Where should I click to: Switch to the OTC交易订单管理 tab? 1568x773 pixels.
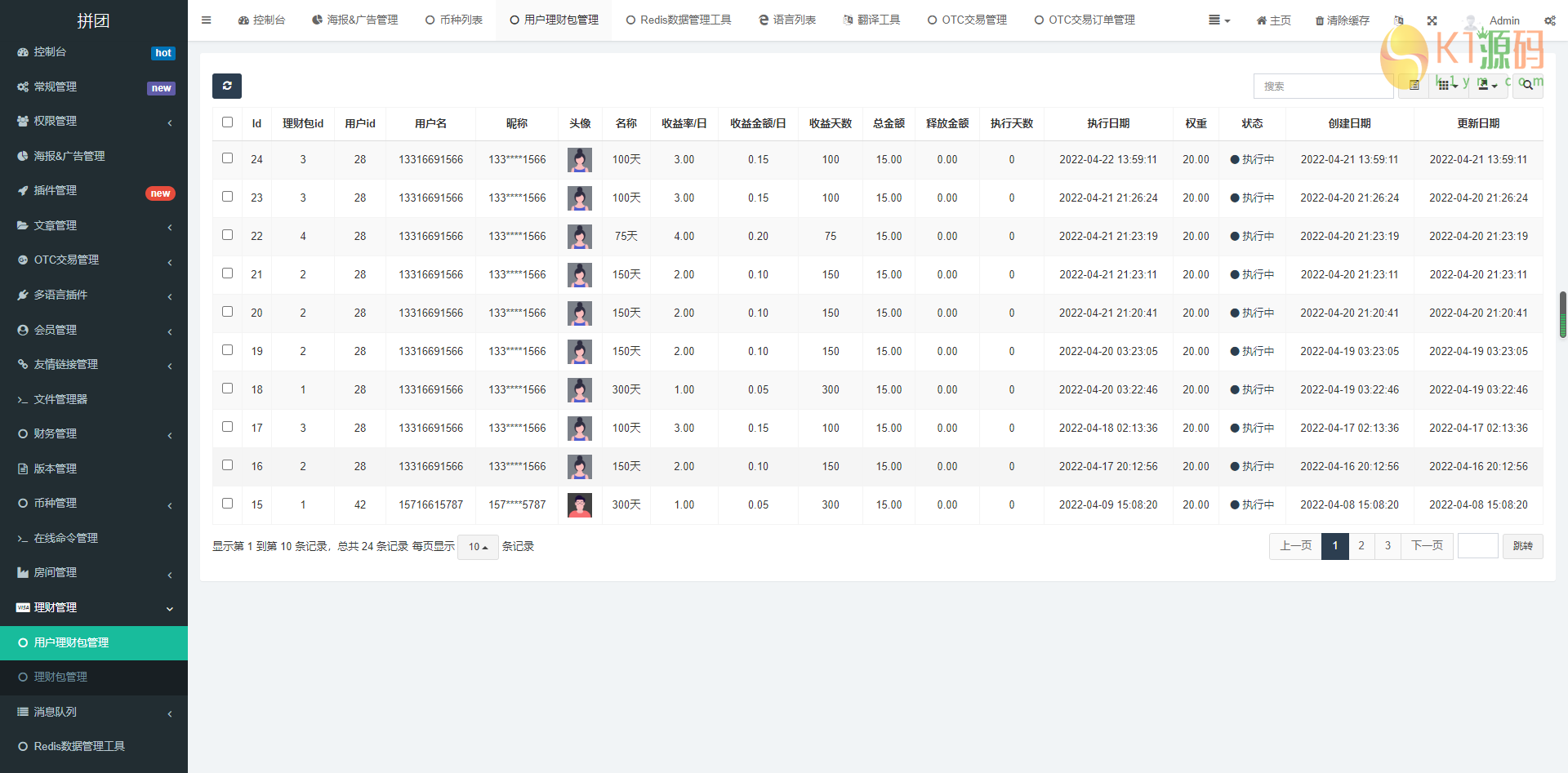pos(1085,20)
